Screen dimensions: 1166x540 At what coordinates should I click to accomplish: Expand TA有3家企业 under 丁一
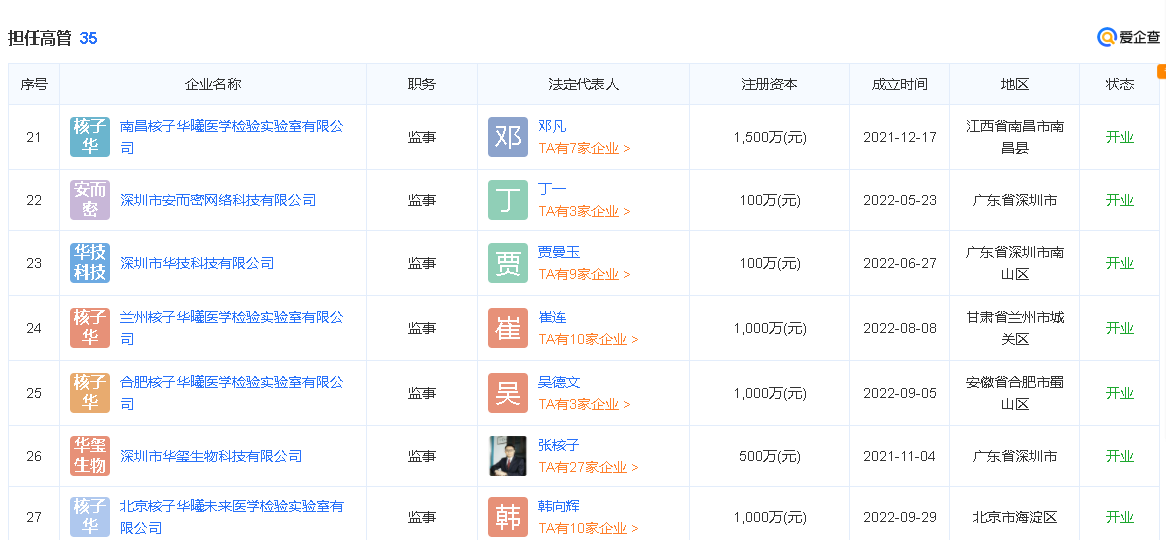(584, 211)
